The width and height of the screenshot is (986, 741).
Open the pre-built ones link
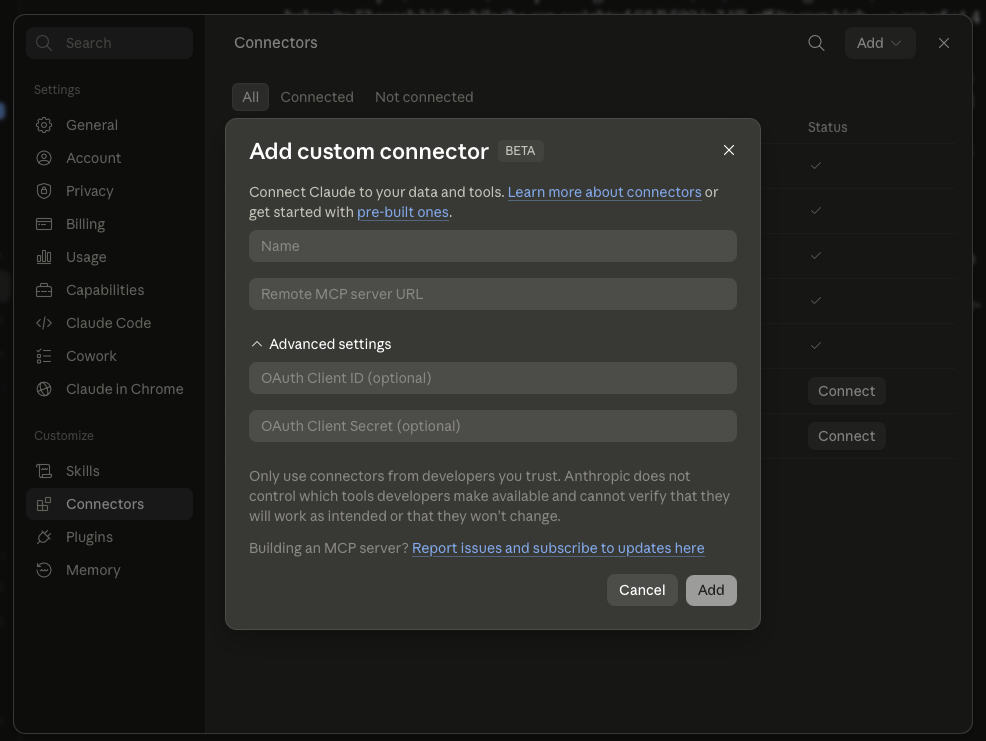(x=403, y=212)
